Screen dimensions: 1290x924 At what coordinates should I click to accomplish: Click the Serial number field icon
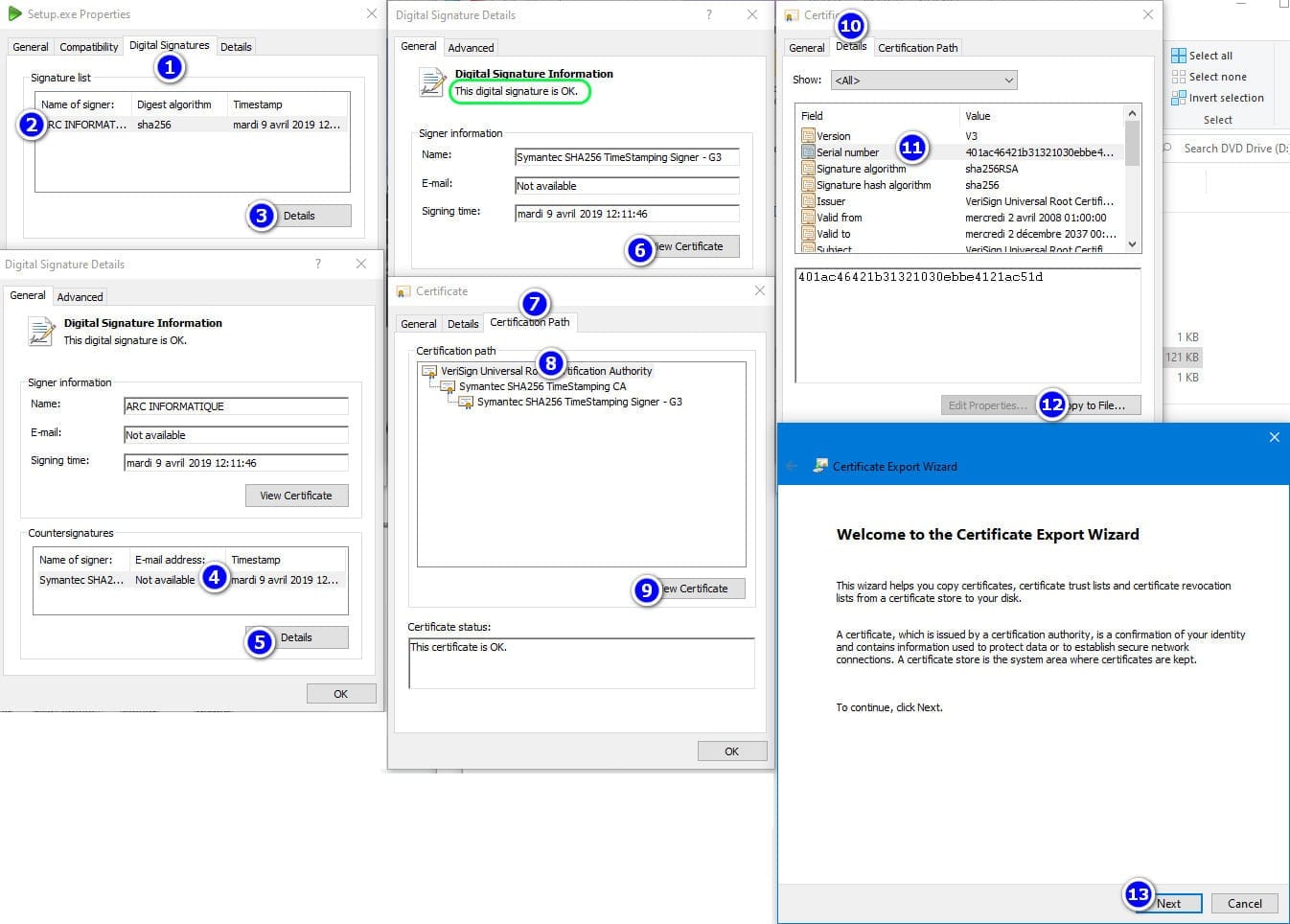[x=808, y=152]
